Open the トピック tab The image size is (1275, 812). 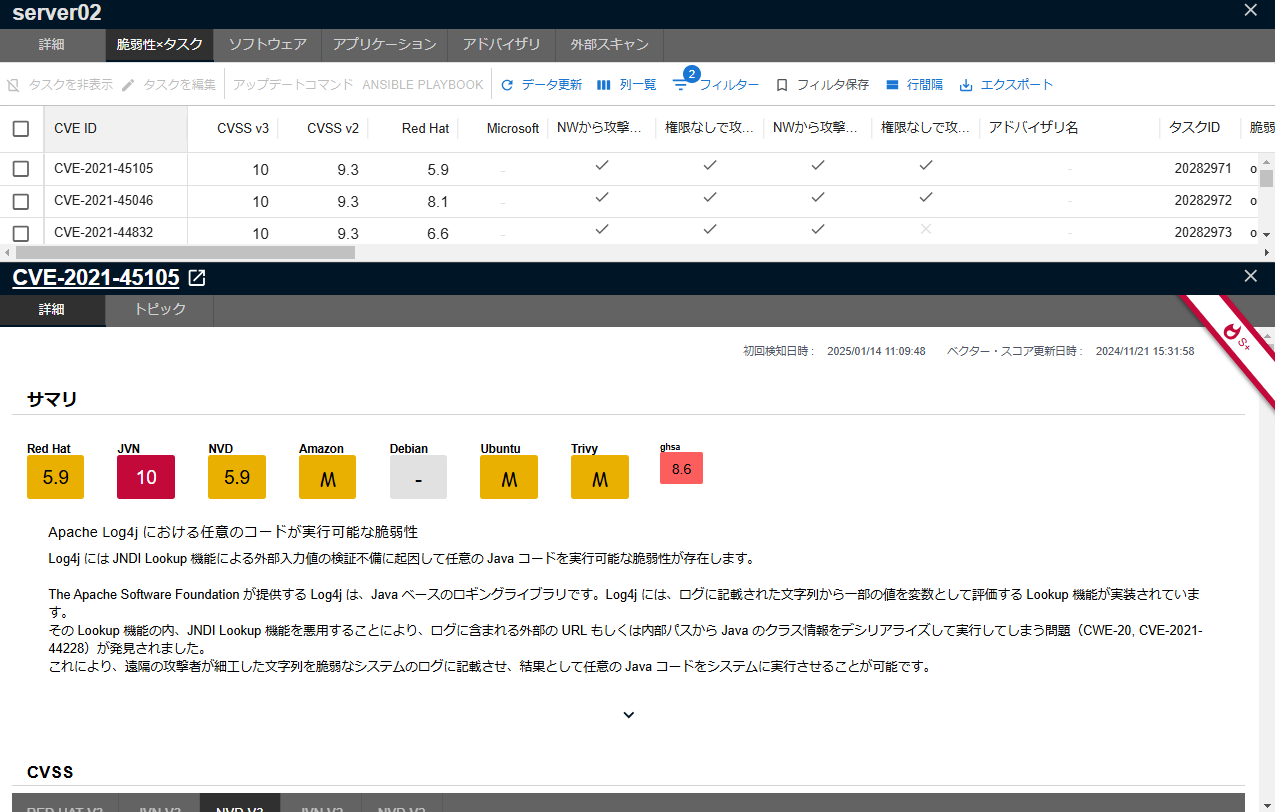point(158,310)
